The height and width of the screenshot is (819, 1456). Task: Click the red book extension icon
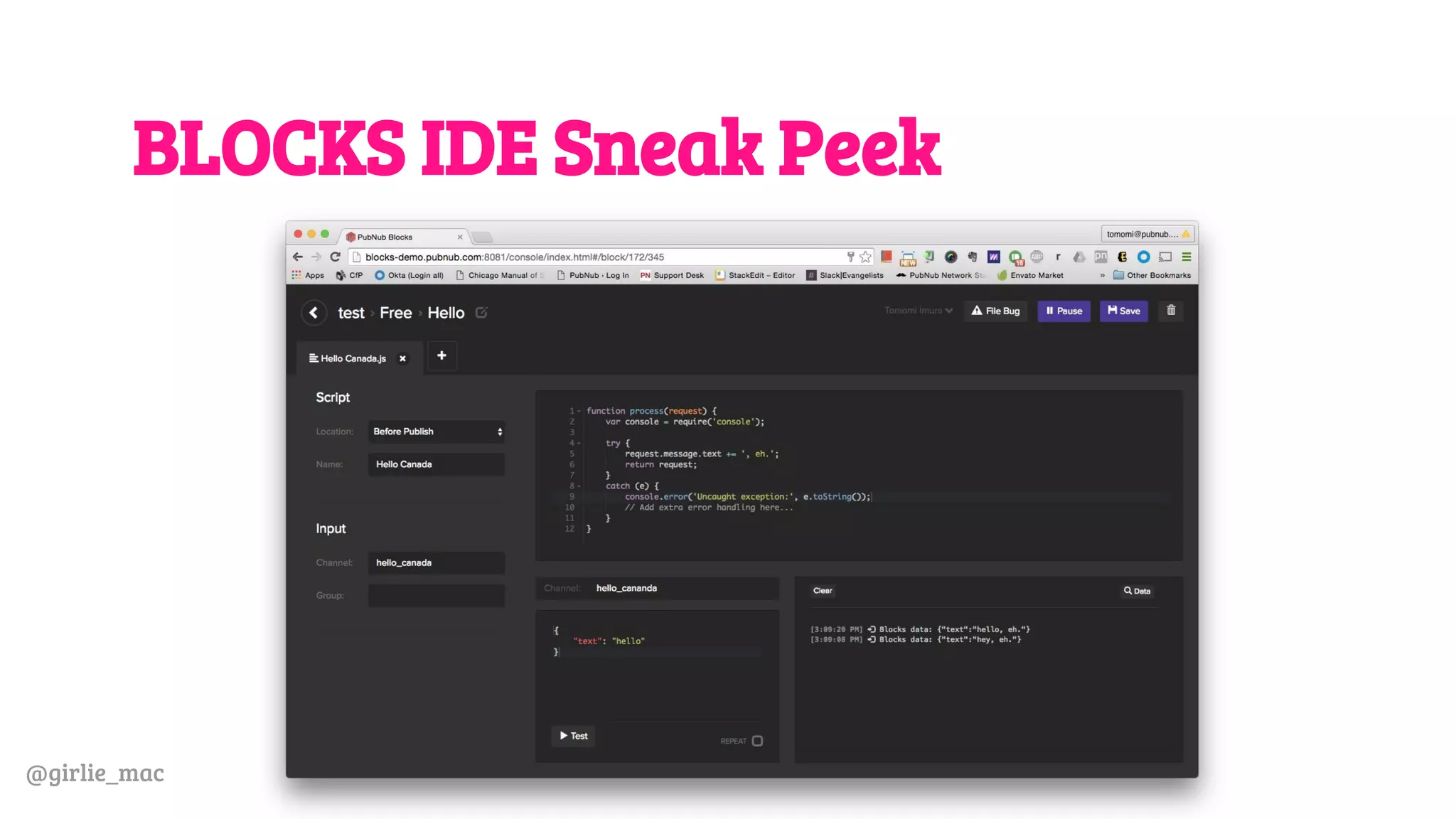click(x=887, y=257)
